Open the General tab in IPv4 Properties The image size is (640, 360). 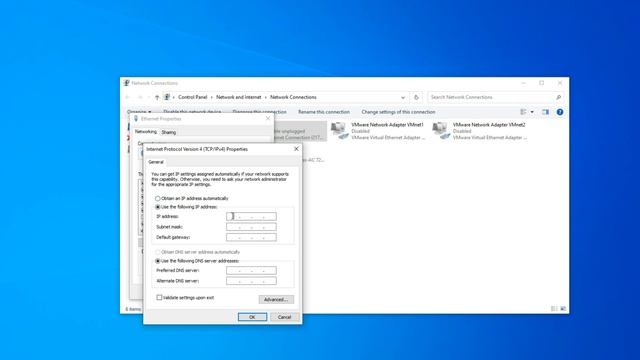pyautogui.click(x=156, y=162)
